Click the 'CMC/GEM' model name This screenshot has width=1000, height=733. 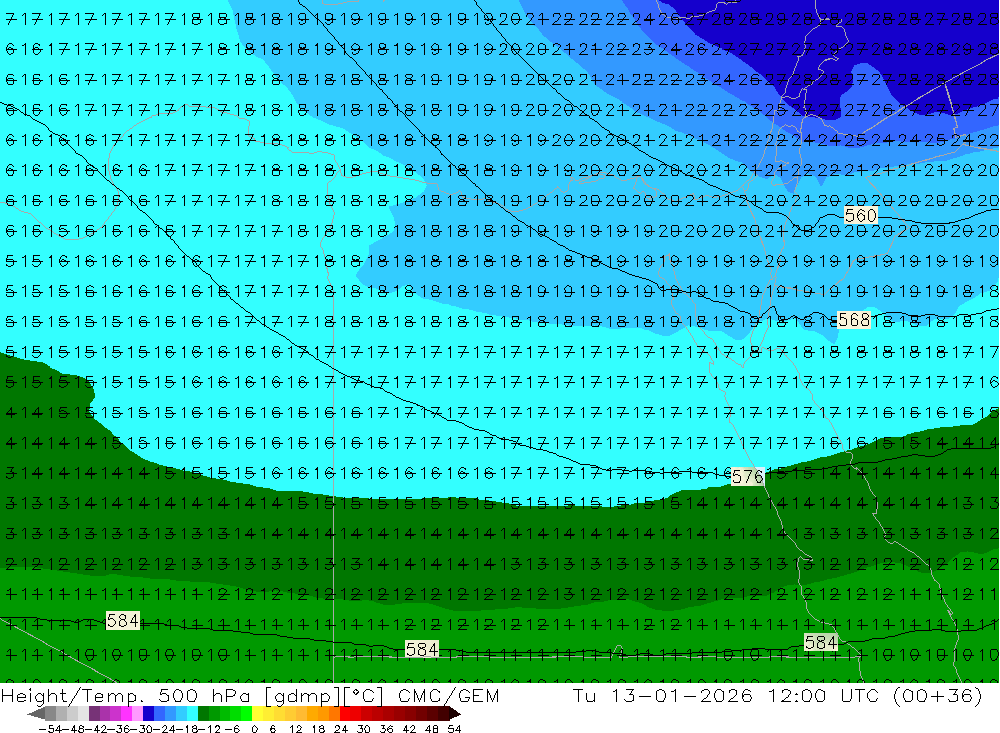(448, 695)
